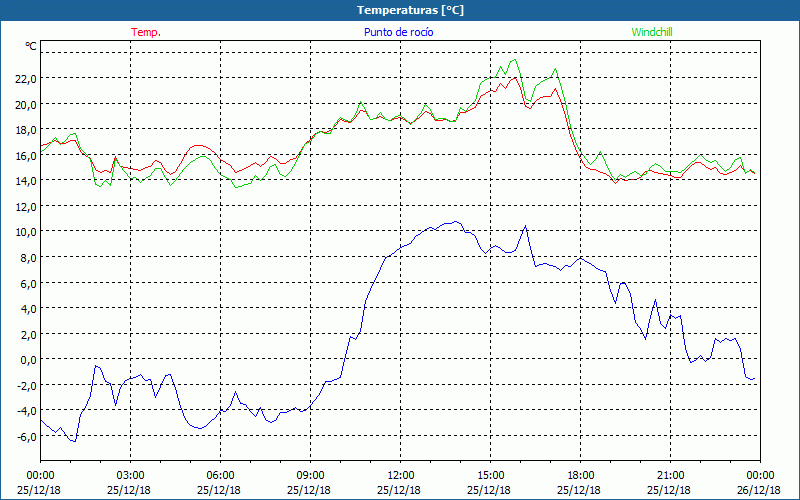The width and height of the screenshot is (800, 500).
Task: Click the 06:00 time axis label
Action: [221, 475]
